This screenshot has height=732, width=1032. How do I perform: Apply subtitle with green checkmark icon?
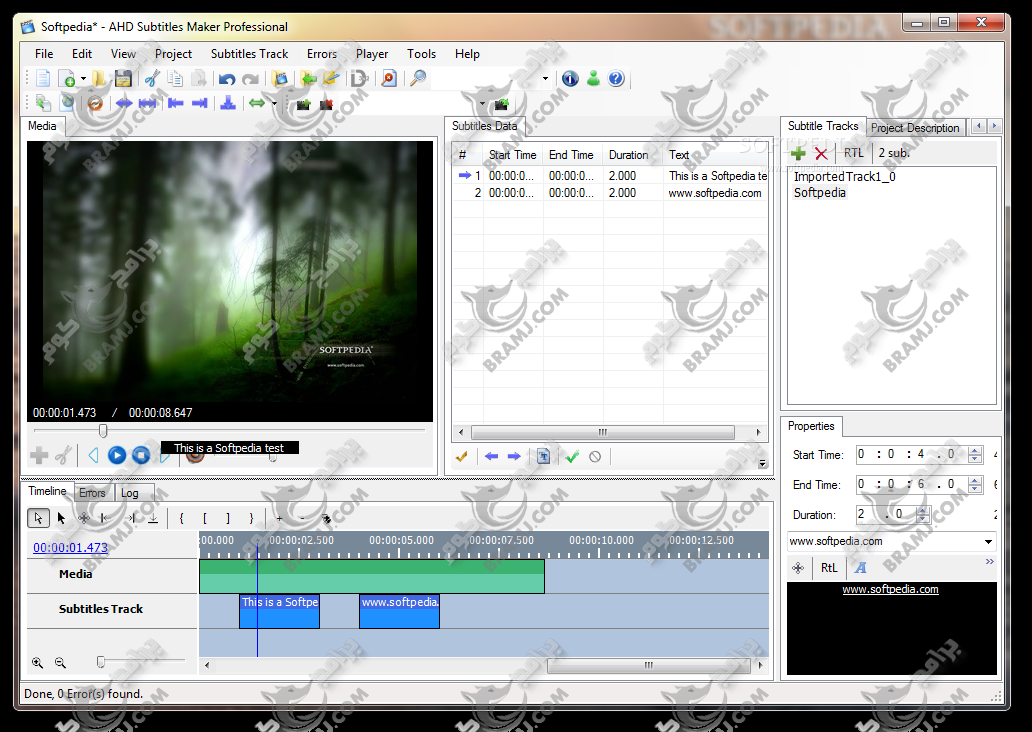[572, 456]
